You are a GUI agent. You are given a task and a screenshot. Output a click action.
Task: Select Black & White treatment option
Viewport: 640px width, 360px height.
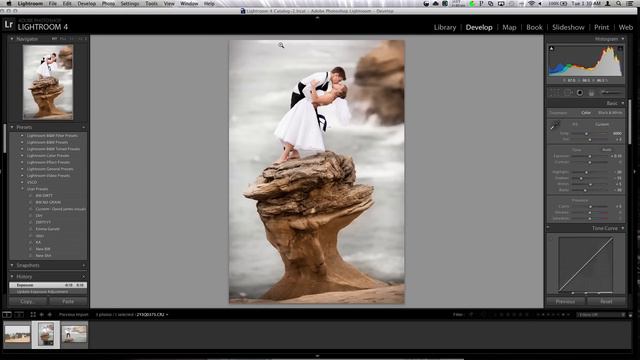click(610, 113)
